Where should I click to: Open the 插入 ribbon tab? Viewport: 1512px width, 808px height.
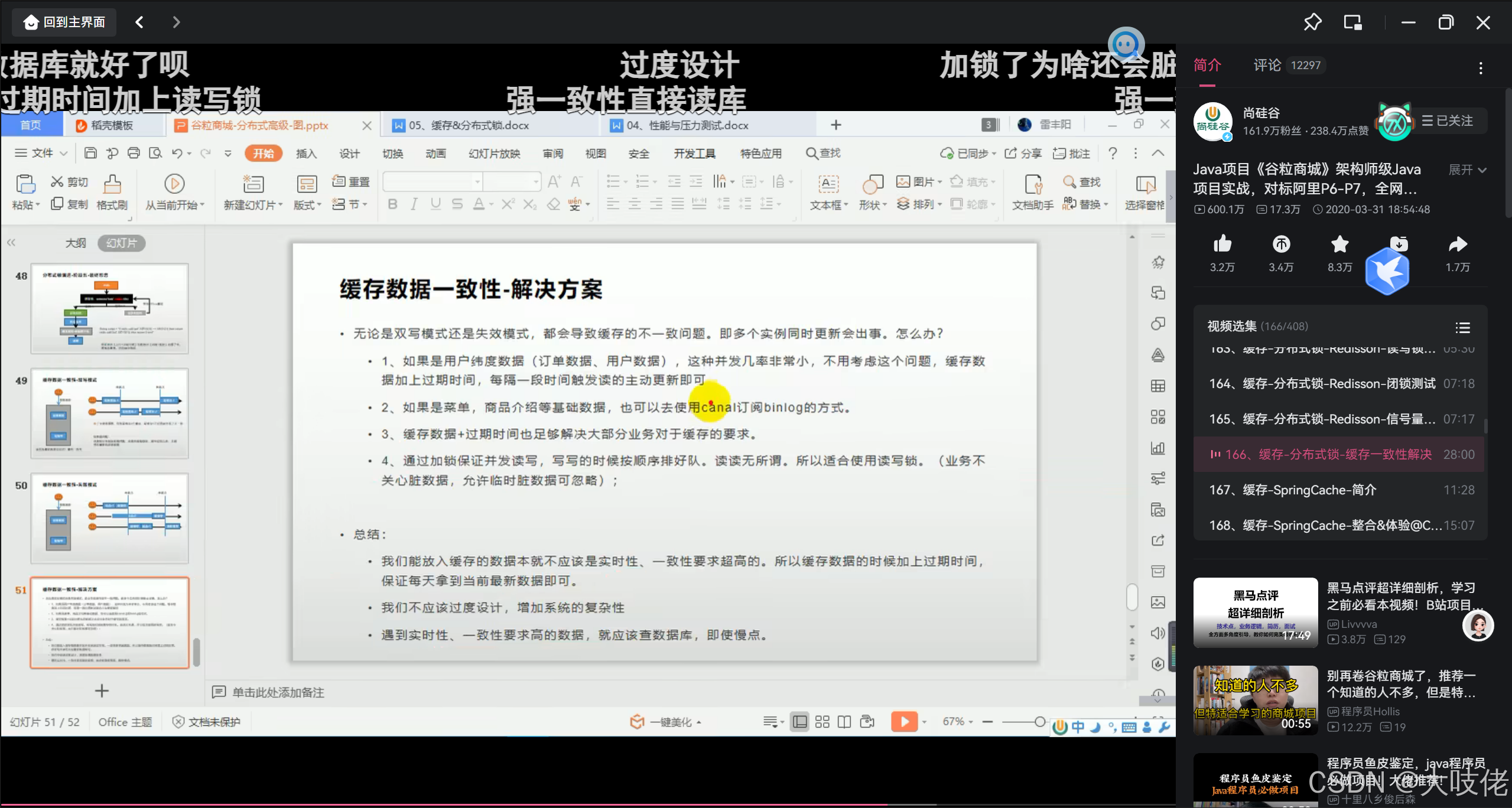point(306,154)
